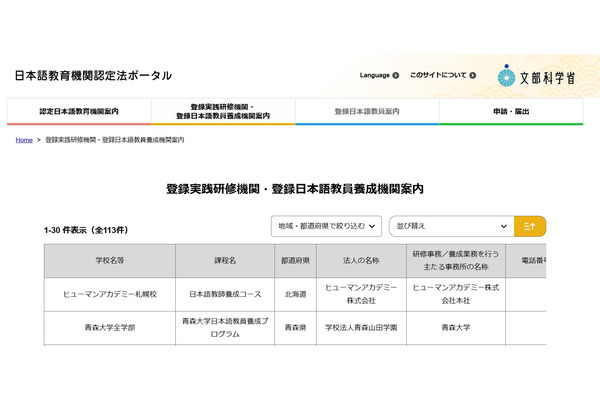Image resolution: width=600 pixels, height=400 pixels.
Task: Open the 登録実践研修機関・登録日本語教員養成機関案内 tab
Action: pyautogui.click(x=223, y=111)
